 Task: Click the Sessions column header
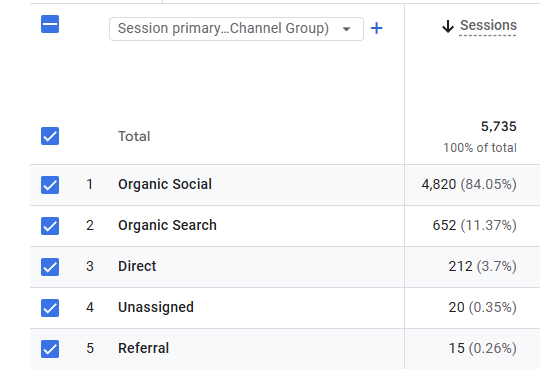[x=488, y=25]
